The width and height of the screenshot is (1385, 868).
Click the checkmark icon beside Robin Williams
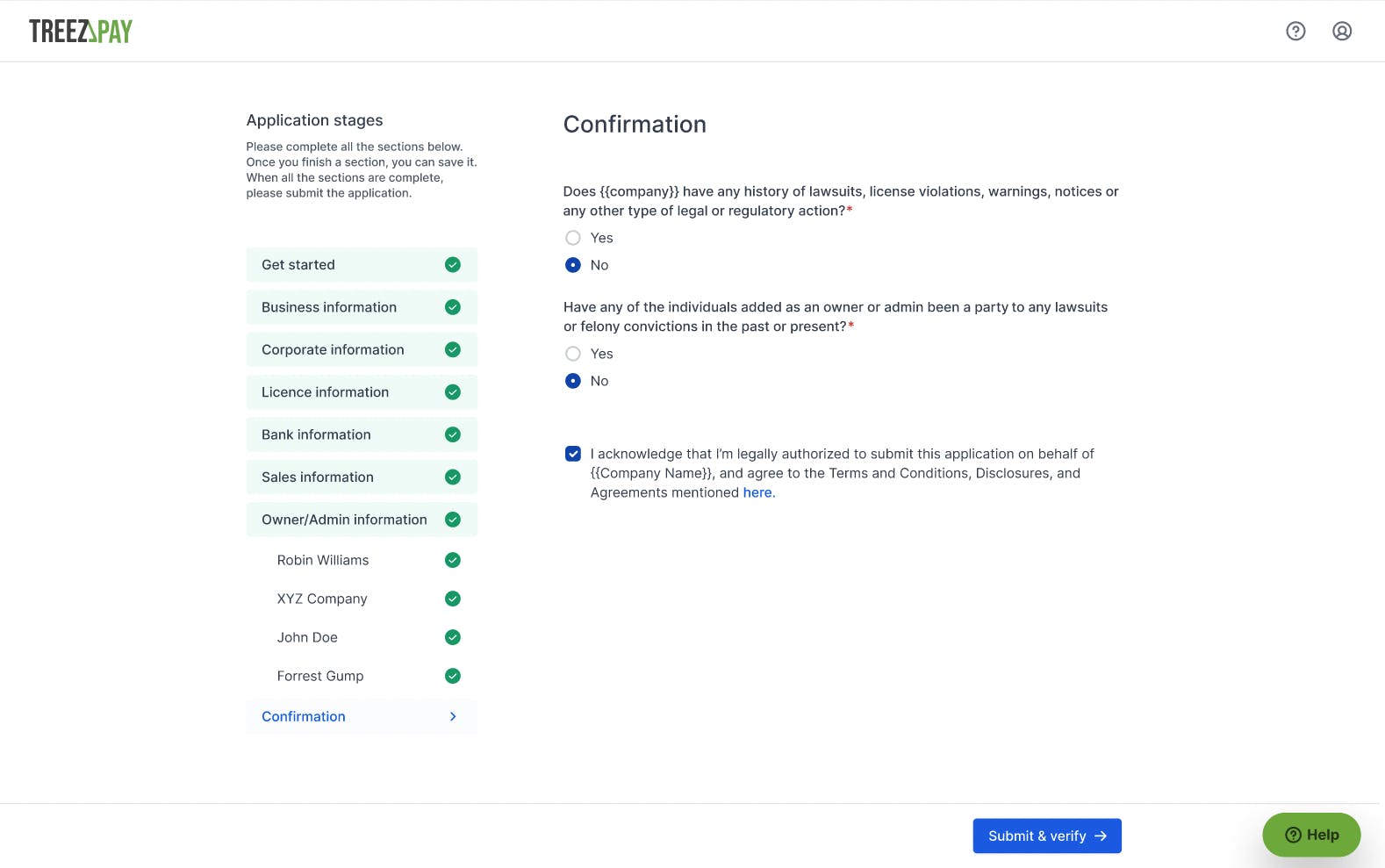click(453, 560)
